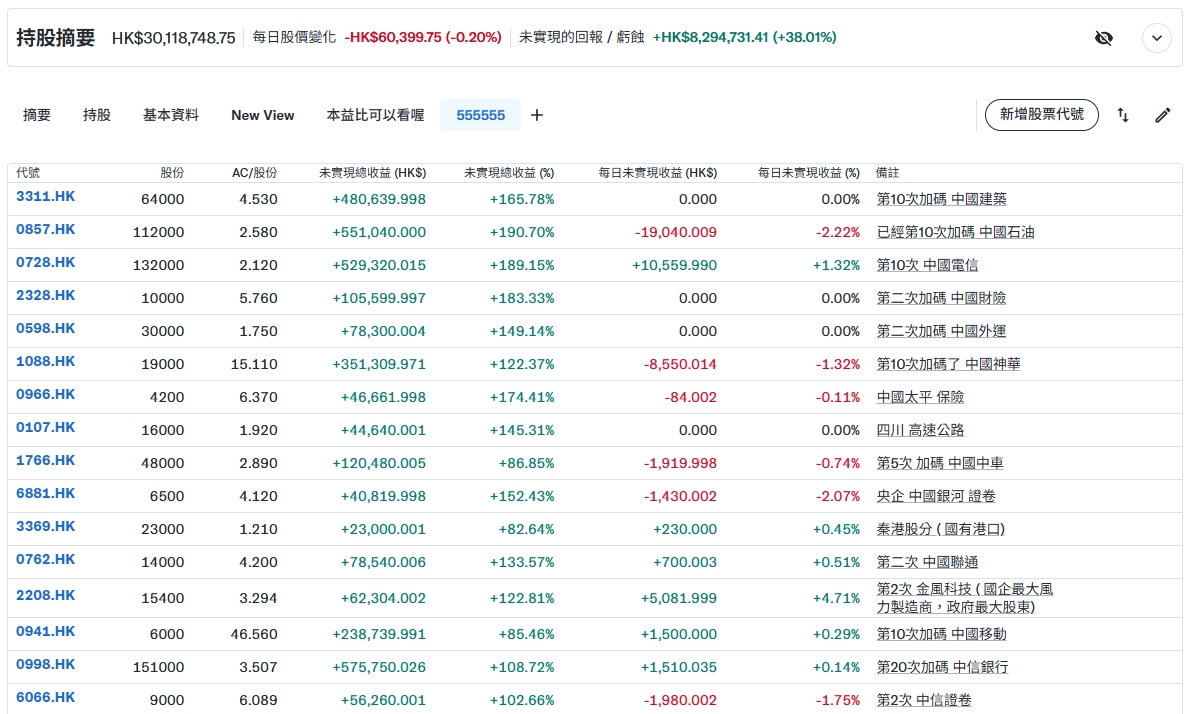1196x714 pixels.
Task: Sort by 未實現總收益 (%) column header
Action: coord(509,173)
